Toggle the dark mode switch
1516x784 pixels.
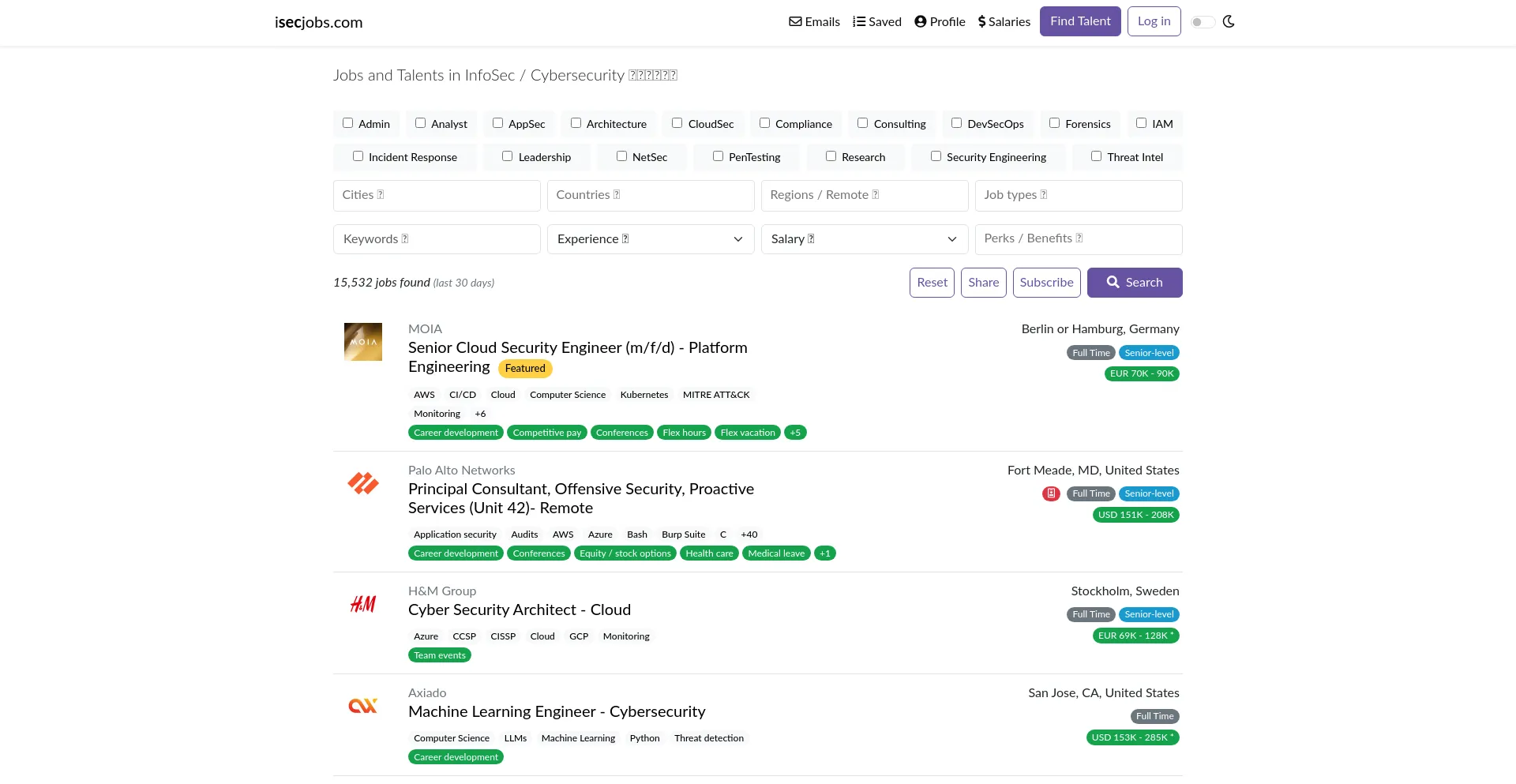[1203, 22]
